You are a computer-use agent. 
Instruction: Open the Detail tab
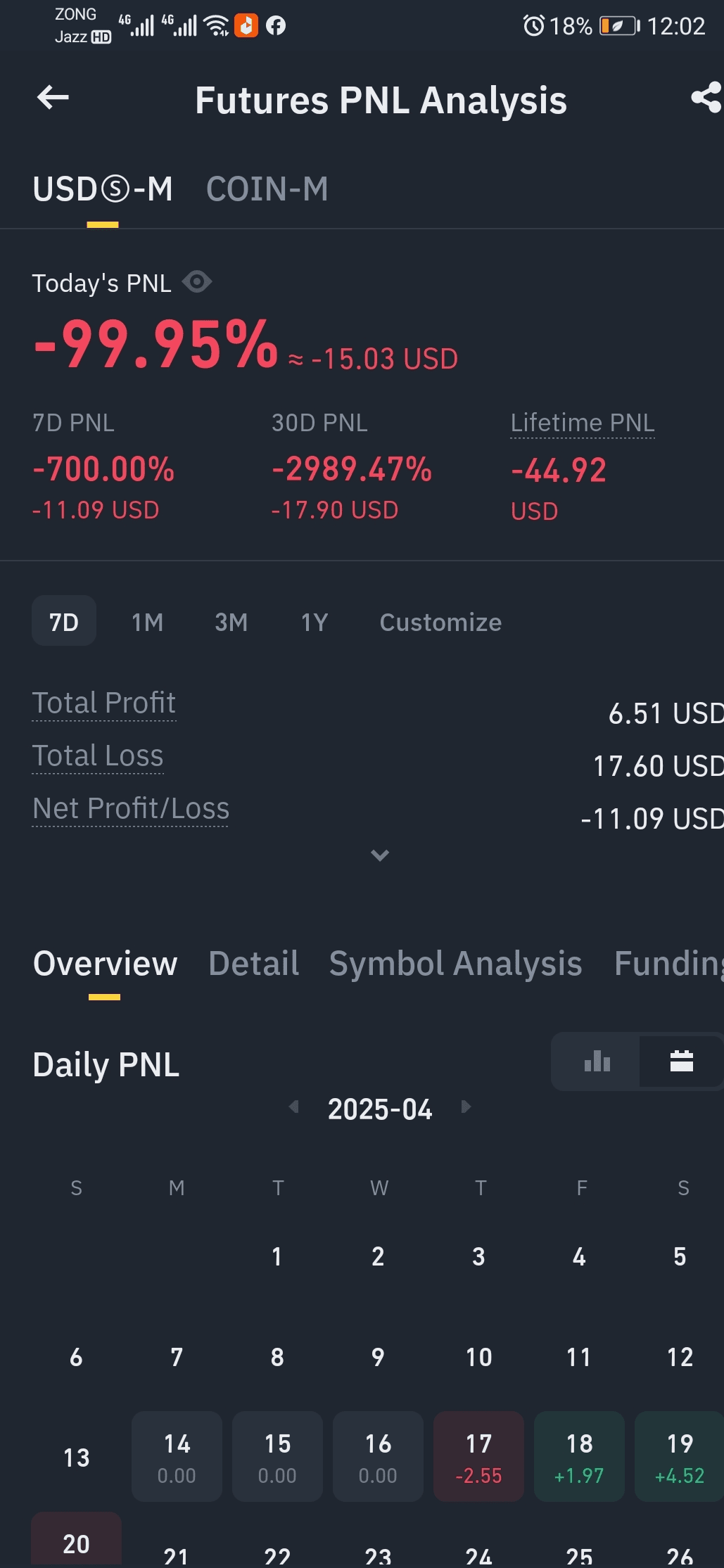tap(254, 963)
